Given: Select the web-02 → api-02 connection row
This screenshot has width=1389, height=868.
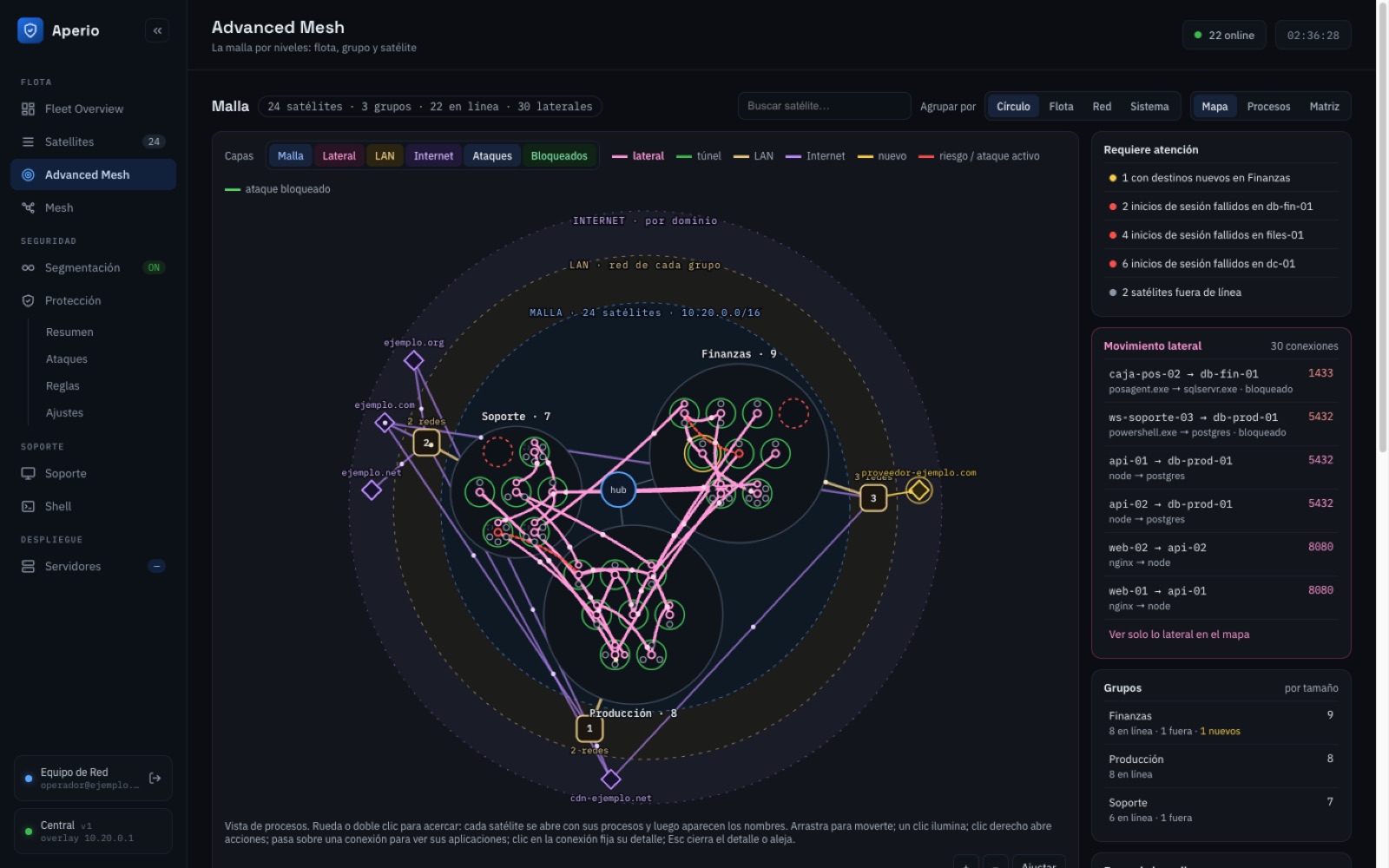Looking at the screenshot, I should tap(1221, 555).
